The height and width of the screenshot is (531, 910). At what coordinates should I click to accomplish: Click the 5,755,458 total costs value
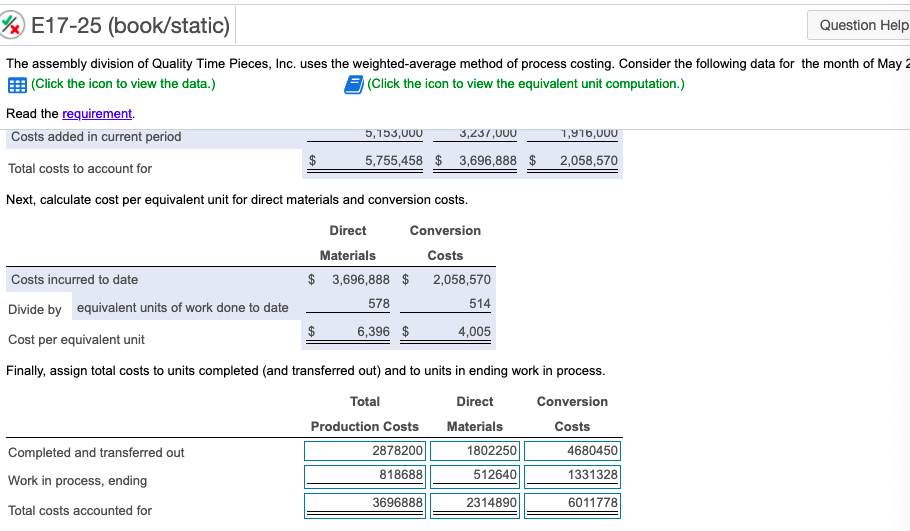[x=393, y=161]
